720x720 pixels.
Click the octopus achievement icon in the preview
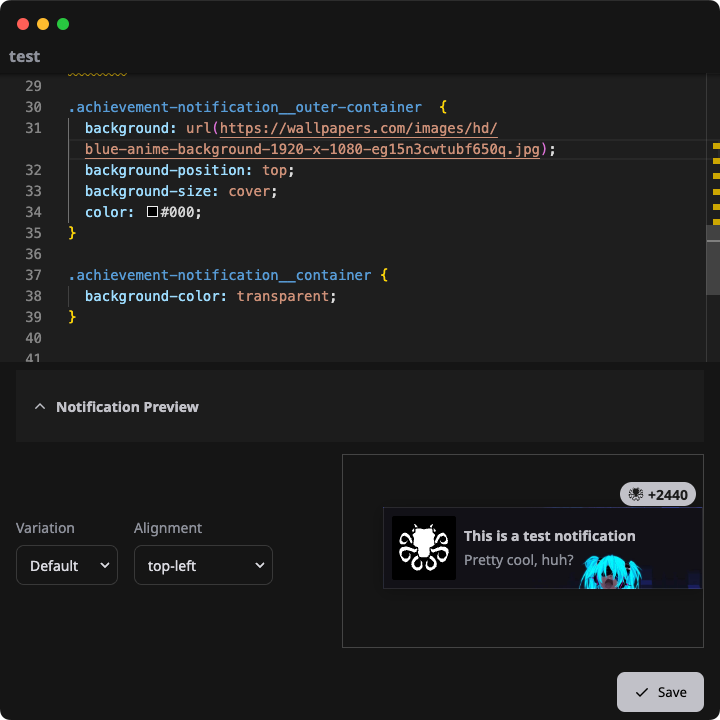coord(423,548)
